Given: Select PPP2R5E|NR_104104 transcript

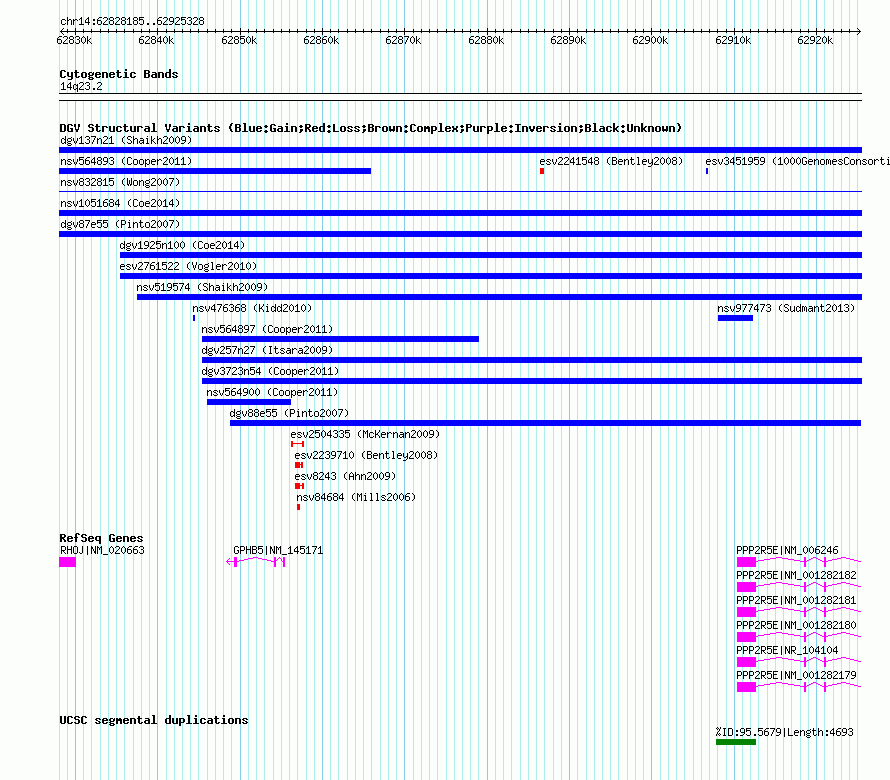Looking at the screenshot, I should 787,650.
